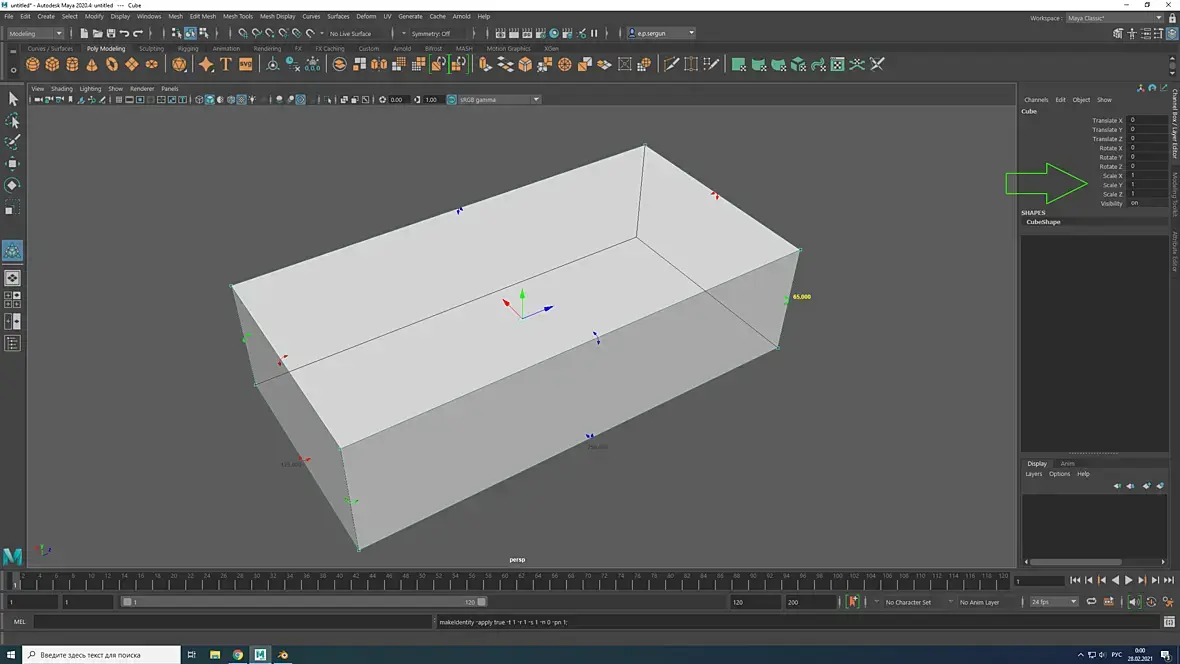The width and height of the screenshot is (1180, 664).
Task: Expand the 24 fps frame rate dropdown
Action: (x=1054, y=602)
